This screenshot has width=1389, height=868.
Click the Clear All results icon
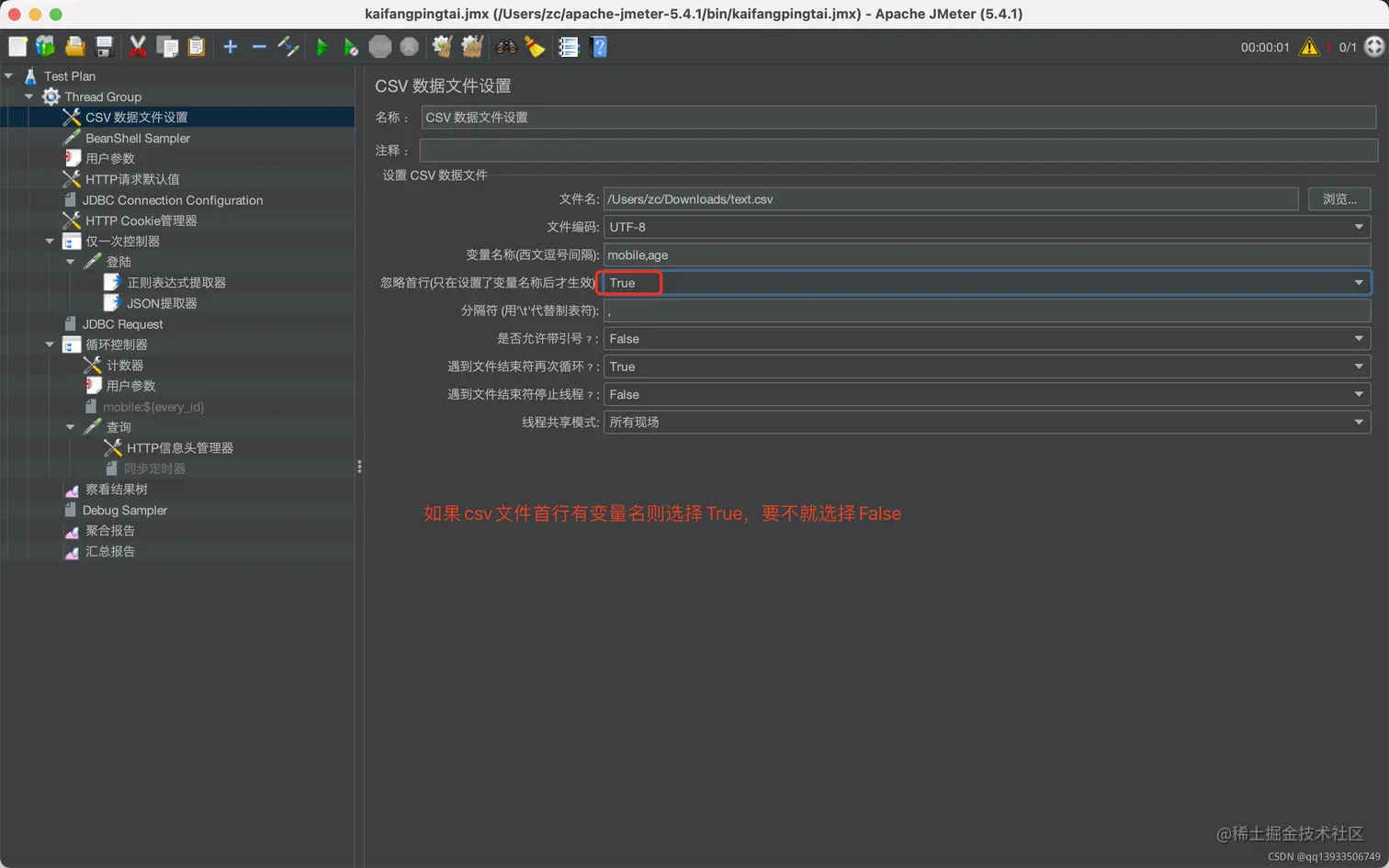tap(472, 46)
